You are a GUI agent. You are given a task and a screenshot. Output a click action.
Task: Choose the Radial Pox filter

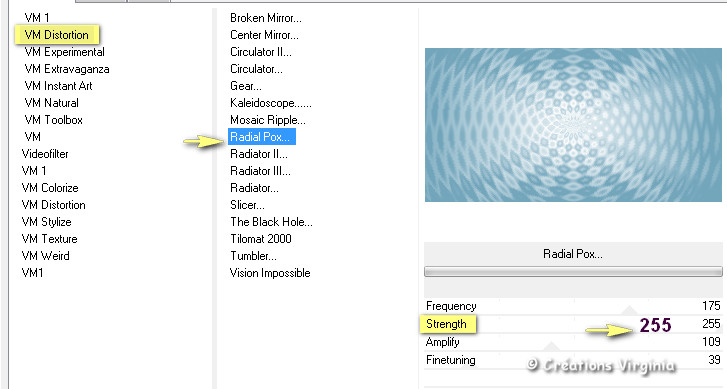(x=261, y=137)
